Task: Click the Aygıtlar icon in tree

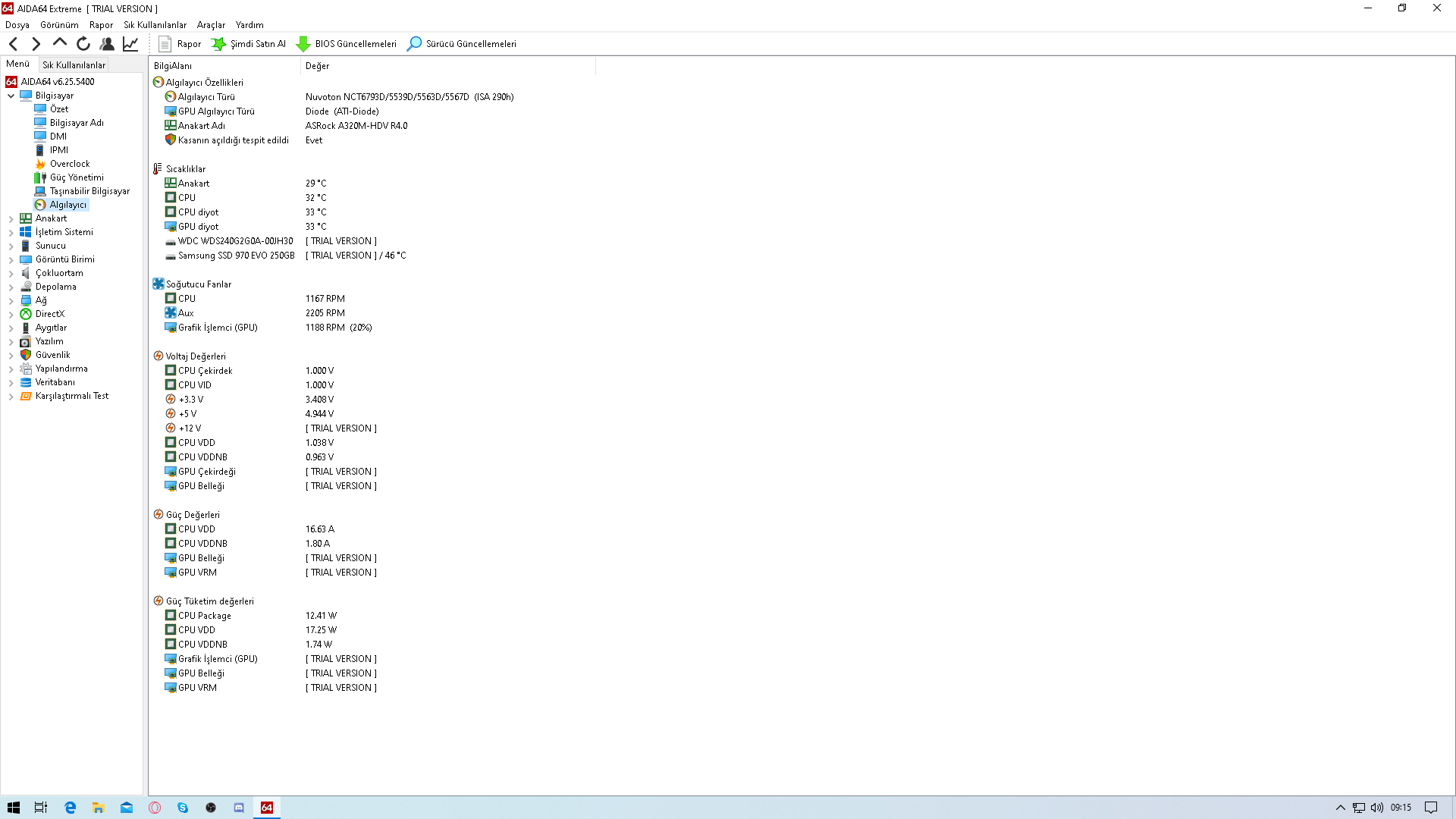Action: tap(26, 328)
